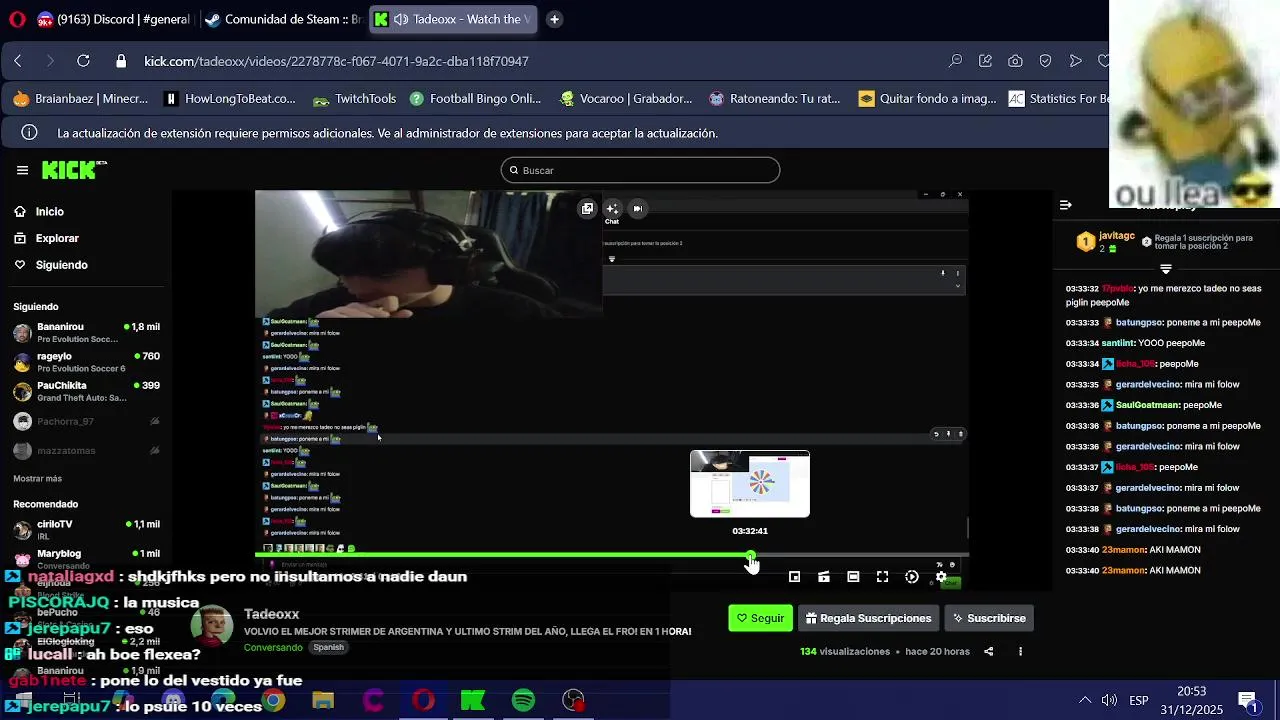
Task: Open Google Chrome from the taskbar
Action: pos(272,701)
